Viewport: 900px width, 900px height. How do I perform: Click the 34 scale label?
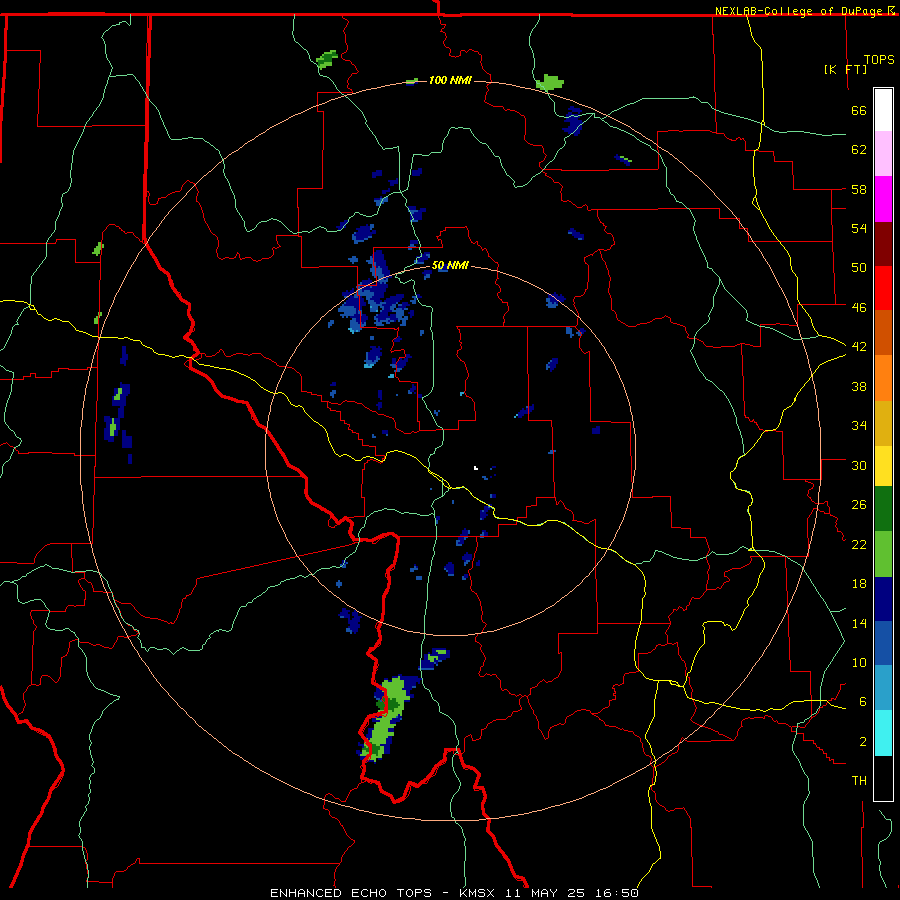[x=859, y=426]
